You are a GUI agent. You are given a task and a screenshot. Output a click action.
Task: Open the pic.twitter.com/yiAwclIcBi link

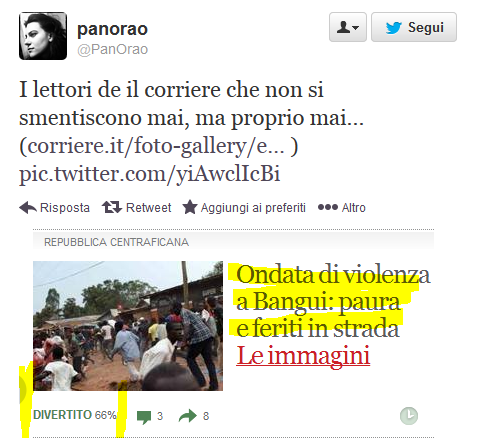[149, 174]
